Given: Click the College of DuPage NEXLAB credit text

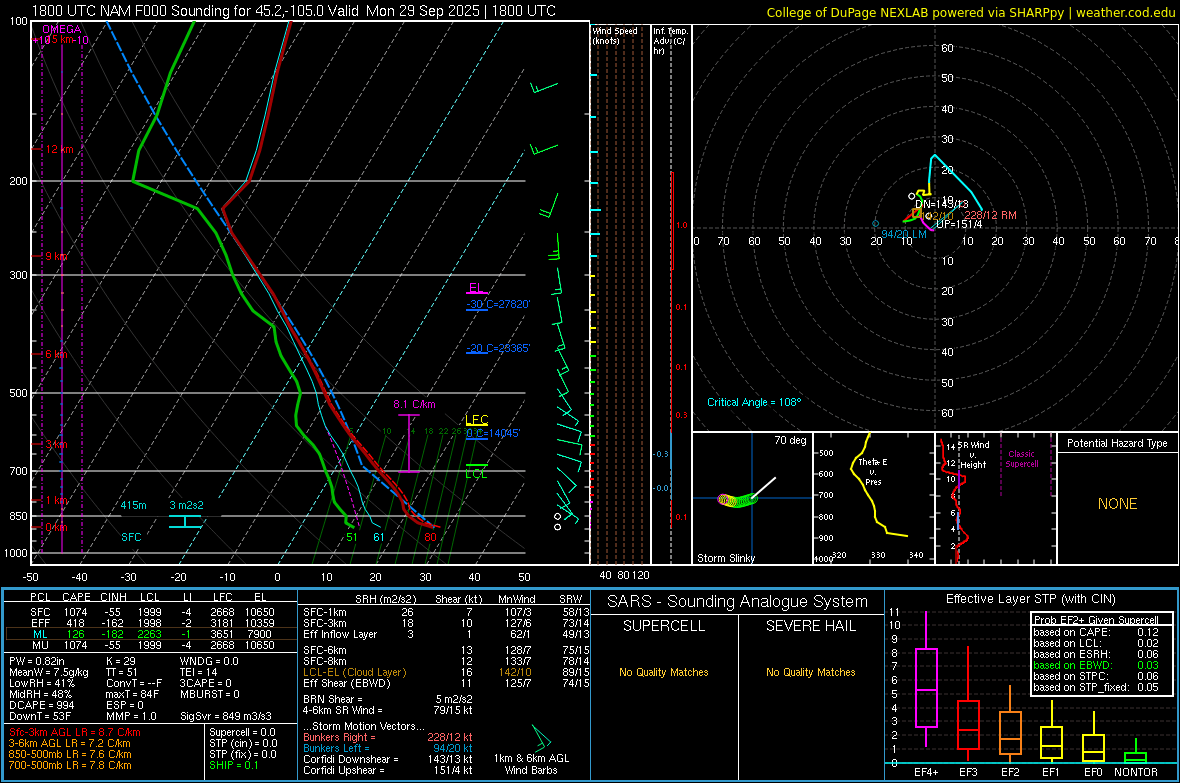Looking at the screenshot, I should (970, 12).
